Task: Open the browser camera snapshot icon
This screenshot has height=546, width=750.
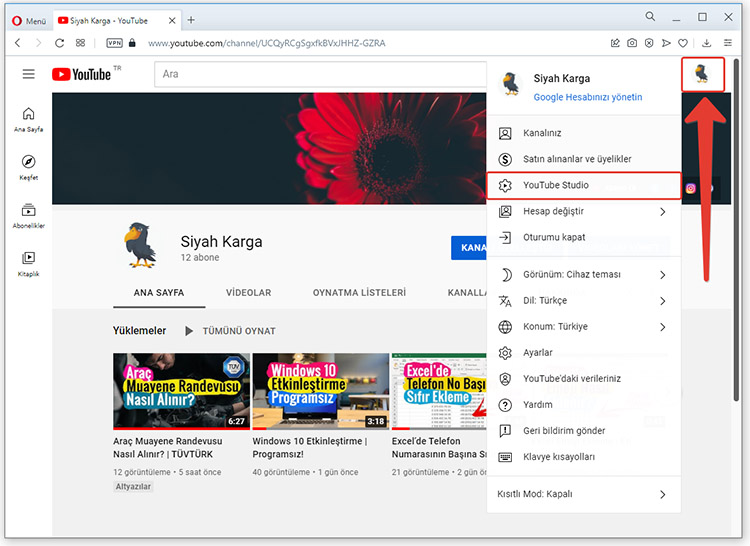Action: (632, 43)
